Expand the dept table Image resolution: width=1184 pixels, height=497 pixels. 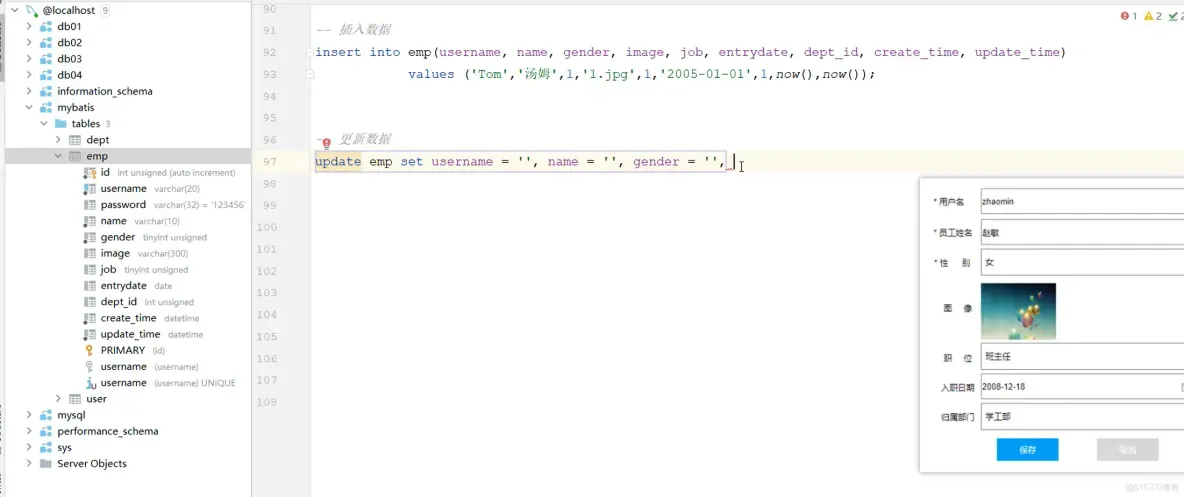pyautogui.click(x=58, y=140)
